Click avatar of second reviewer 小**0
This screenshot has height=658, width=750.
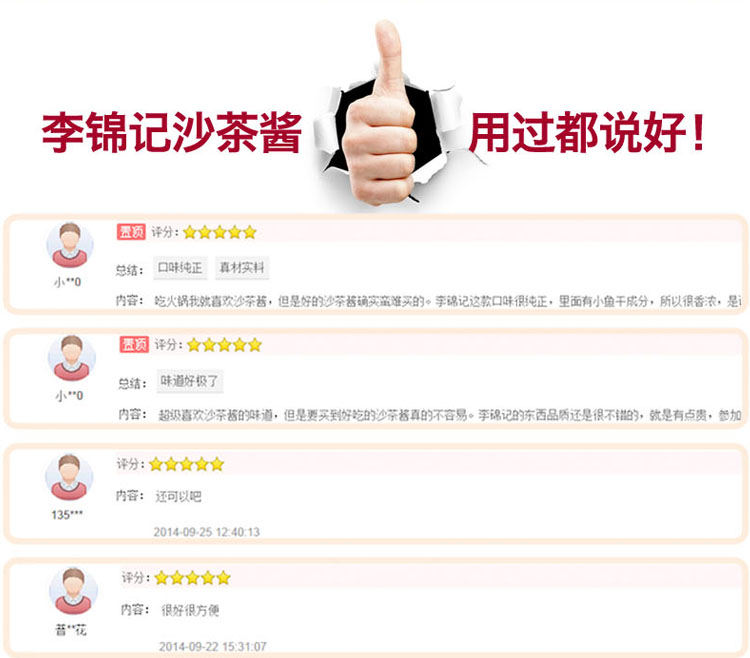(x=72, y=358)
